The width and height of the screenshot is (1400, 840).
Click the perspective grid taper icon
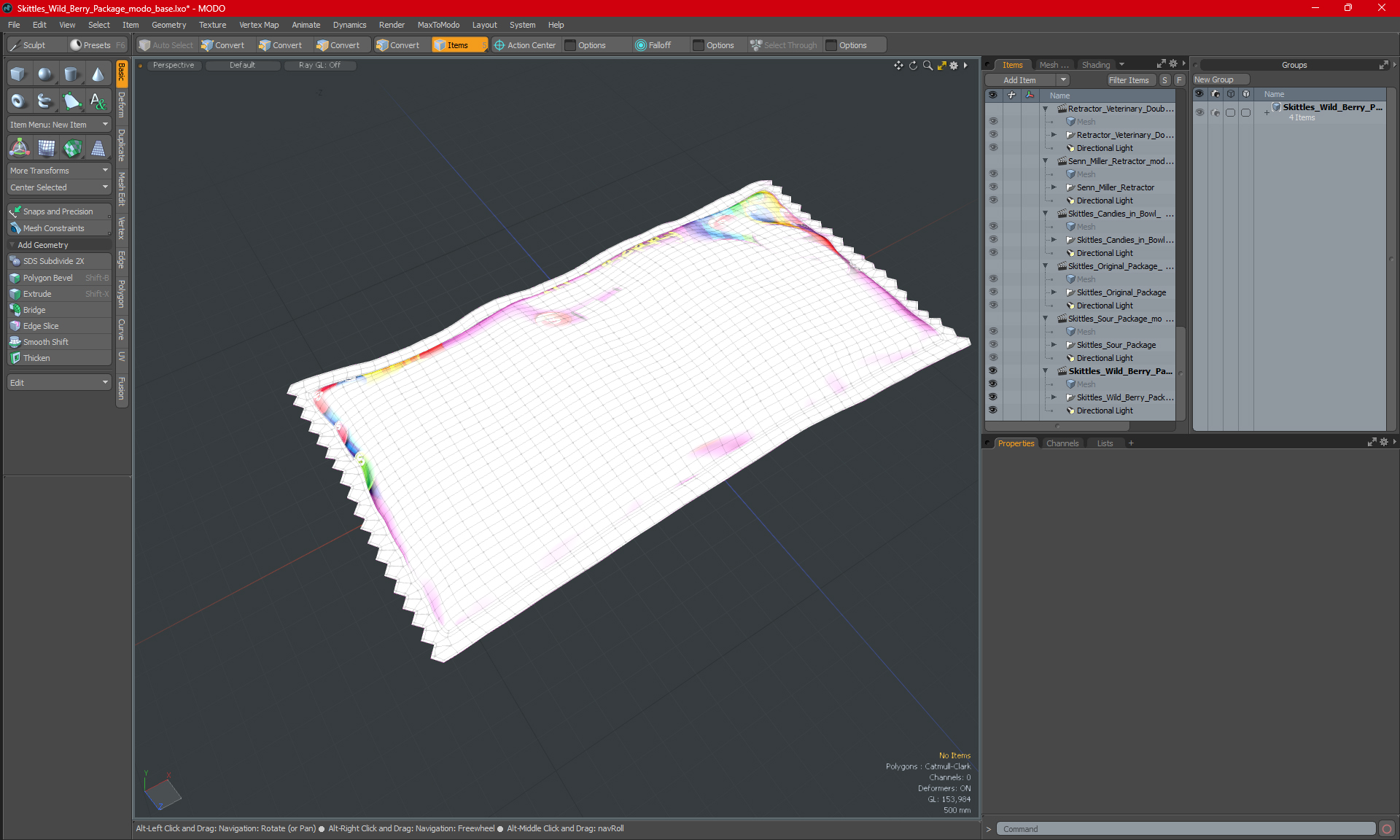click(98, 148)
